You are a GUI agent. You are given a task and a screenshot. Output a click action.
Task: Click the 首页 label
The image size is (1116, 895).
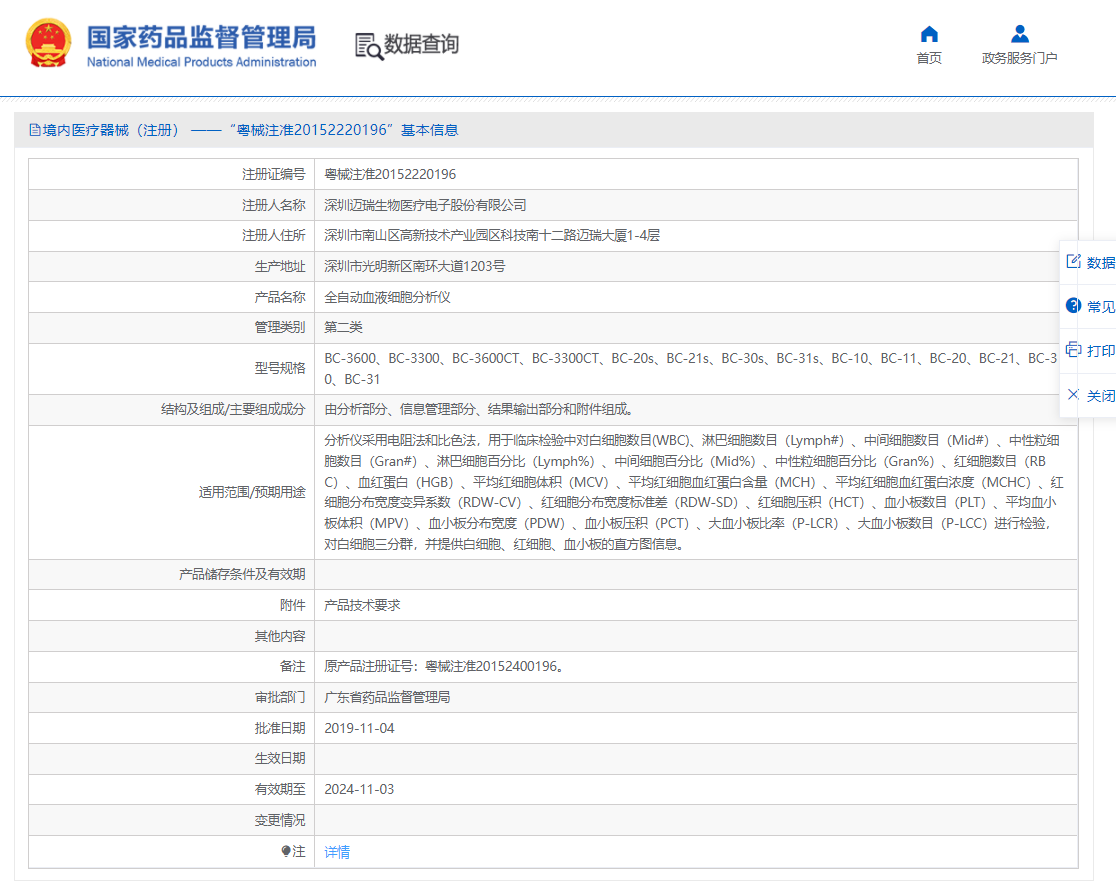pos(929,58)
